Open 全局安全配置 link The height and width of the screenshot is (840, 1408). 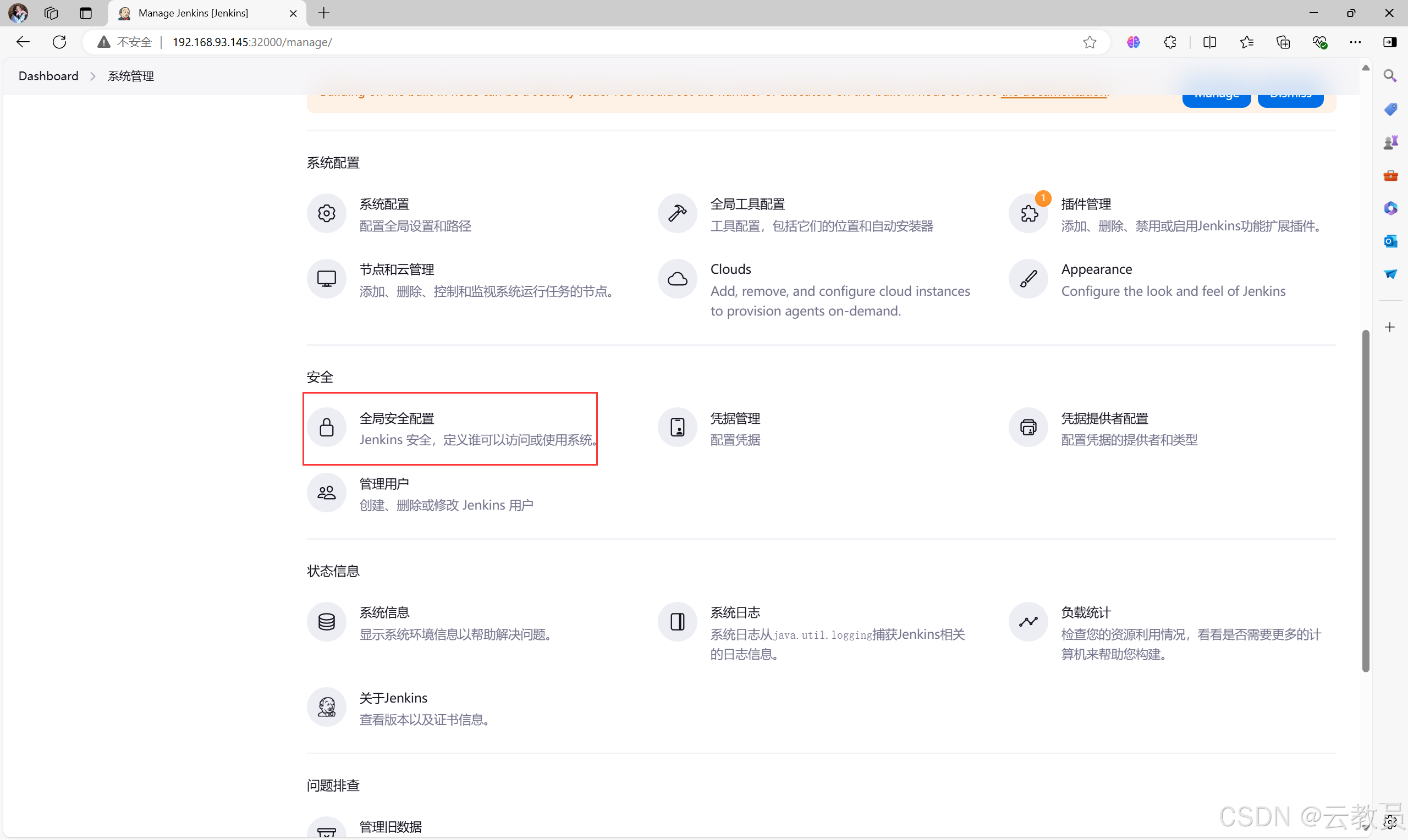click(397, 418)
